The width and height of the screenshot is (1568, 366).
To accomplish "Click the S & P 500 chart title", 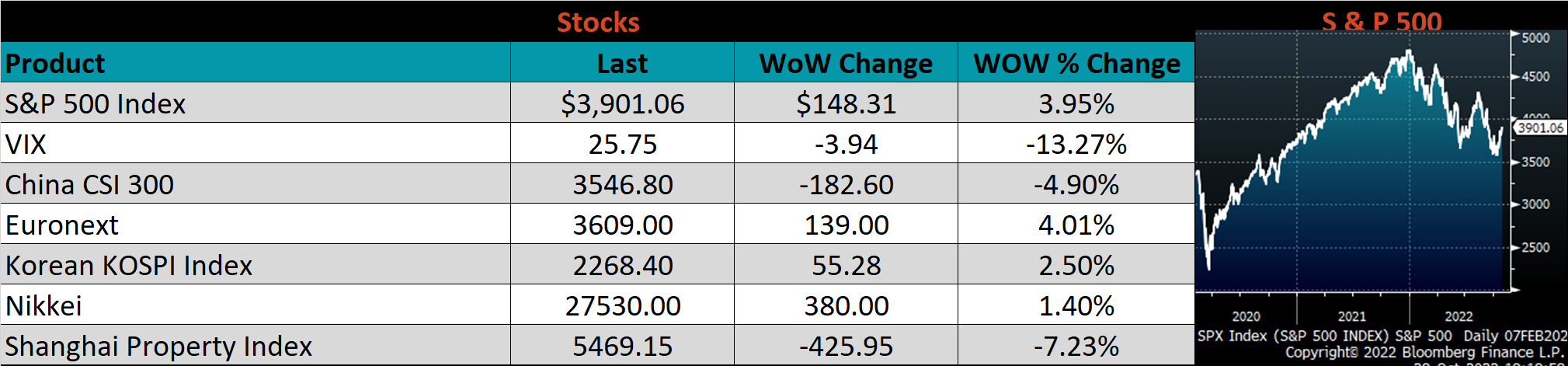I will coord(1382,20).
